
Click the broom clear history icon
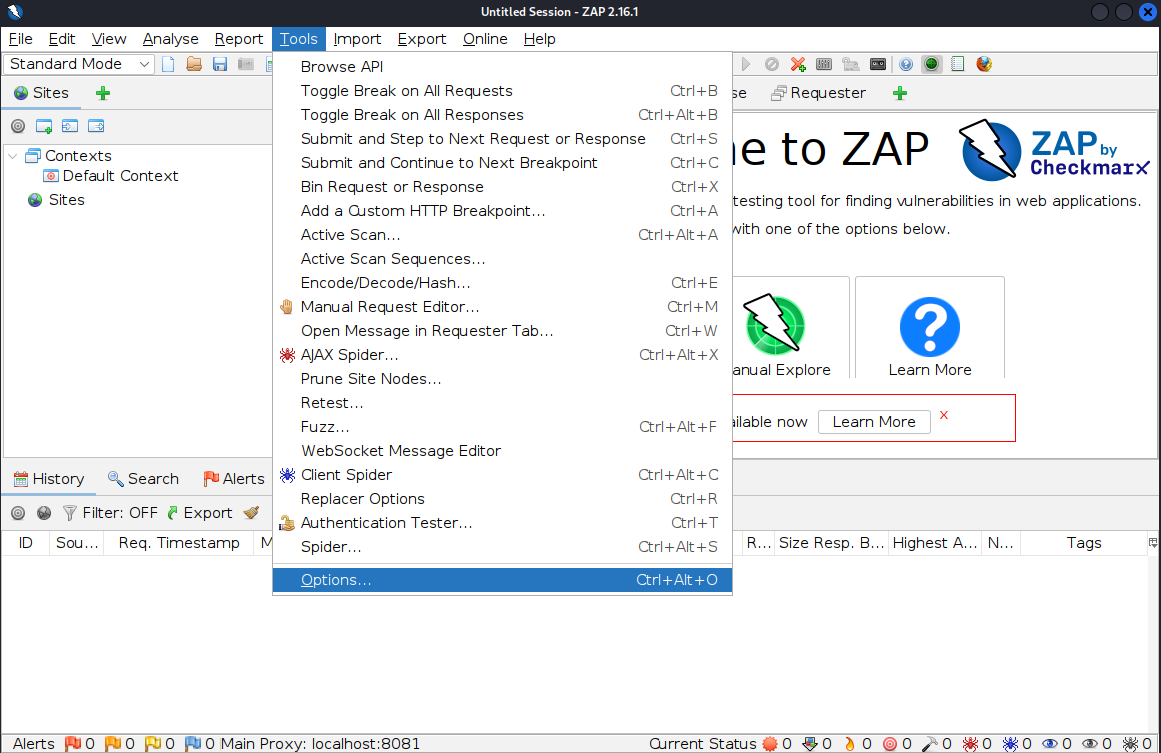pyautogui.click(x=252, y=512)
